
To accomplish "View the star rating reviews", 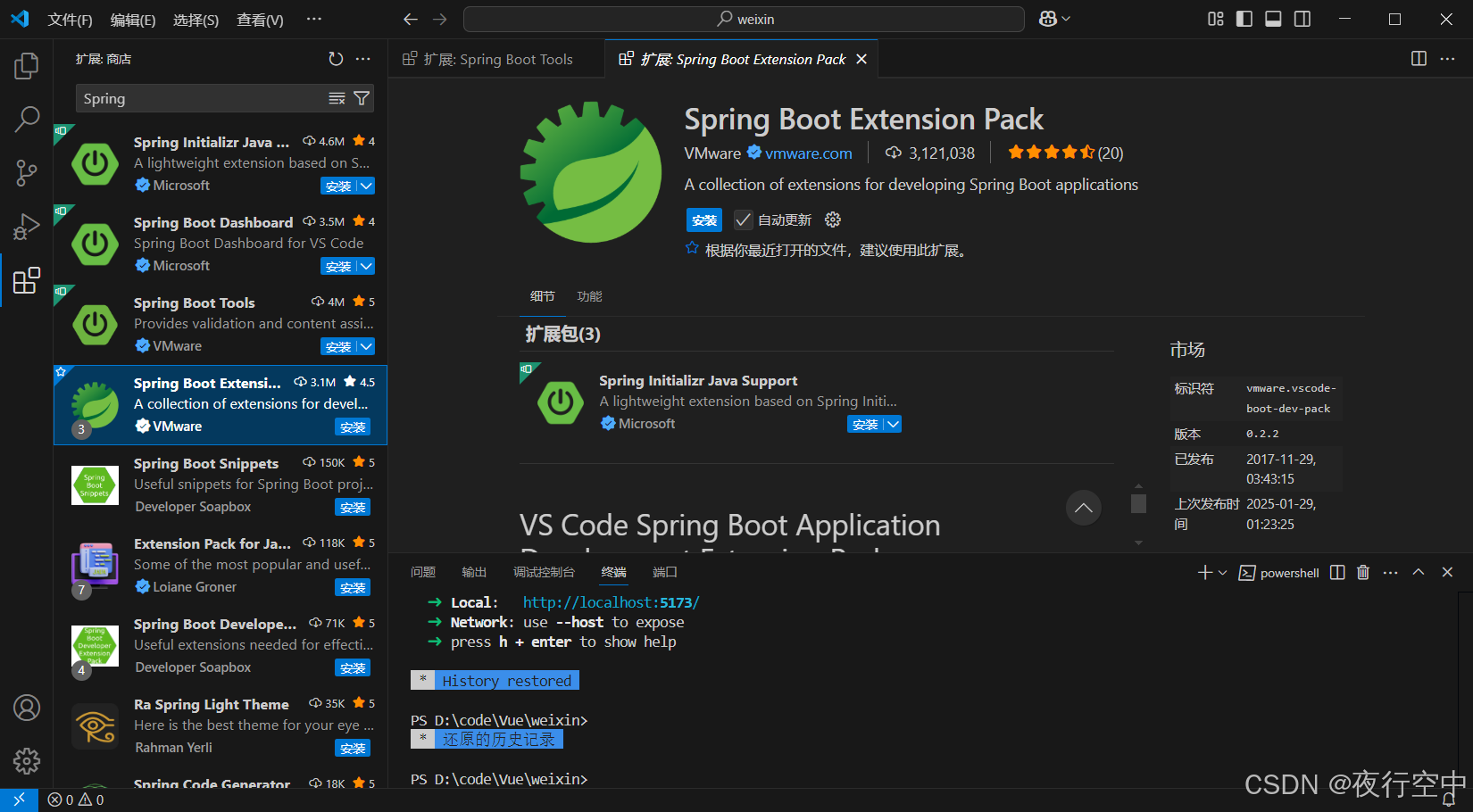I will 1065,153.
